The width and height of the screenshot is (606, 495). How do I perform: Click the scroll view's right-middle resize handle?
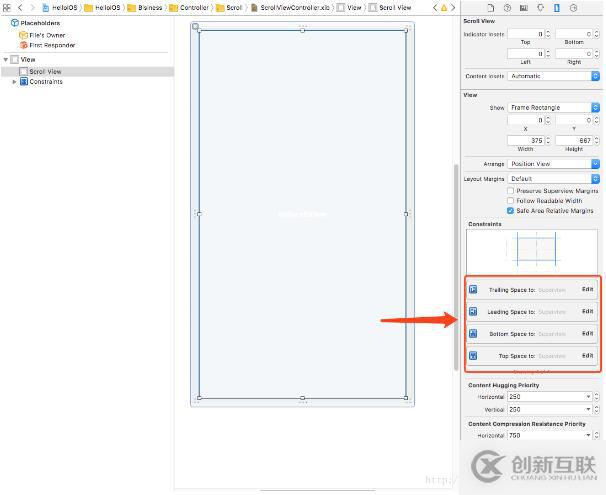[406, 214]
